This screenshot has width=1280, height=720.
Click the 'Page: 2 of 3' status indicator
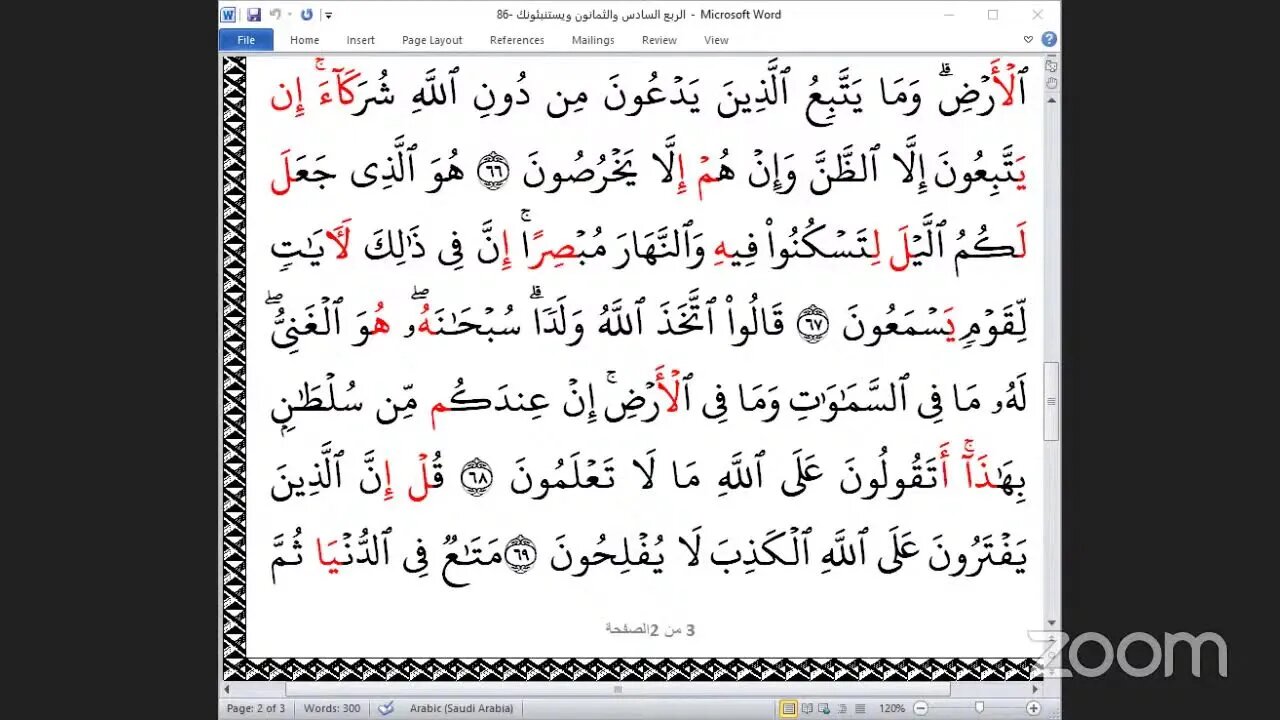click(256, 708)
